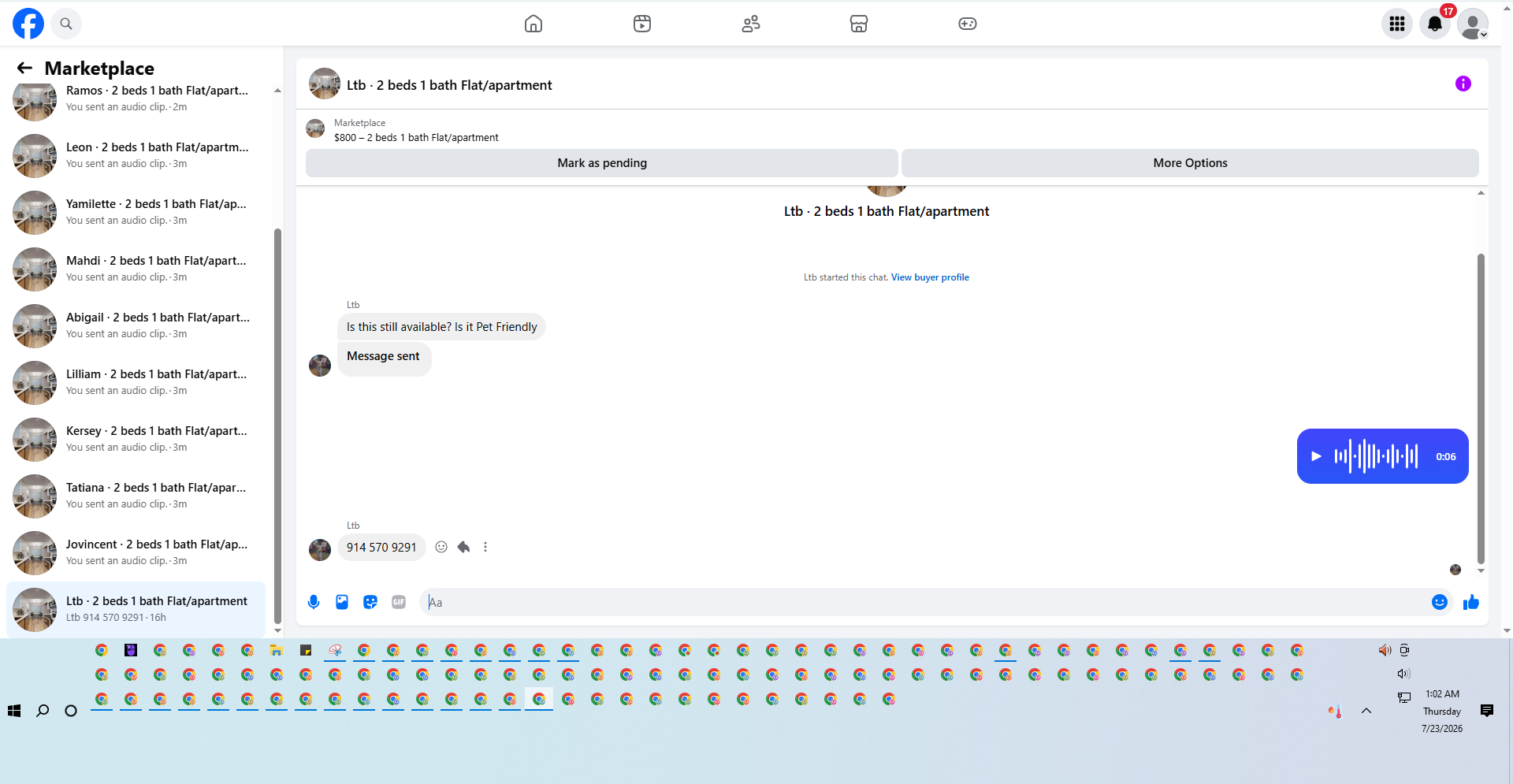Screen dimensions: 1513x784
Task: Click the conversation list scroll-up arrow
Action: point(277,91)
